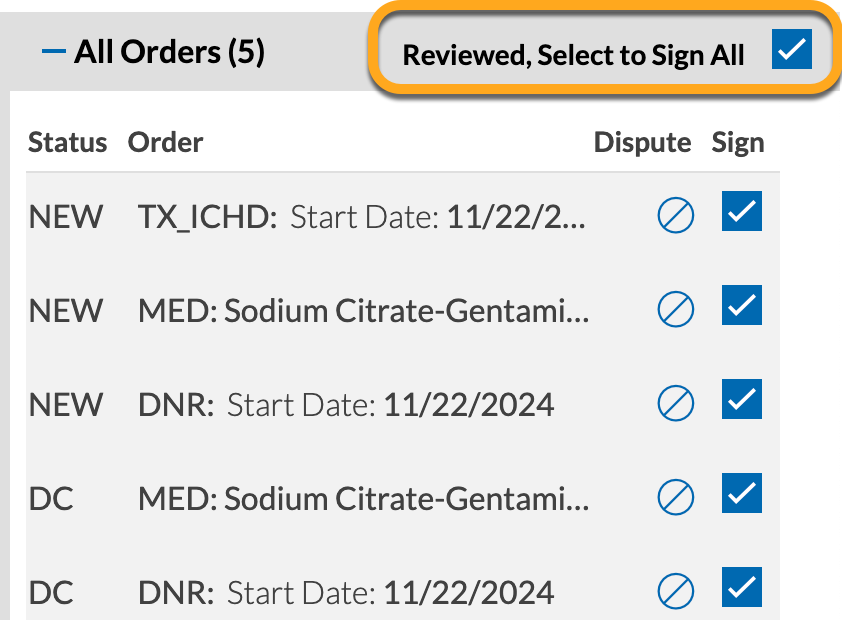This screenshot has height=620, width=842.
Task: Dispute the NEW Sodium Citrate-Gentamicin order
Action: 676,309
